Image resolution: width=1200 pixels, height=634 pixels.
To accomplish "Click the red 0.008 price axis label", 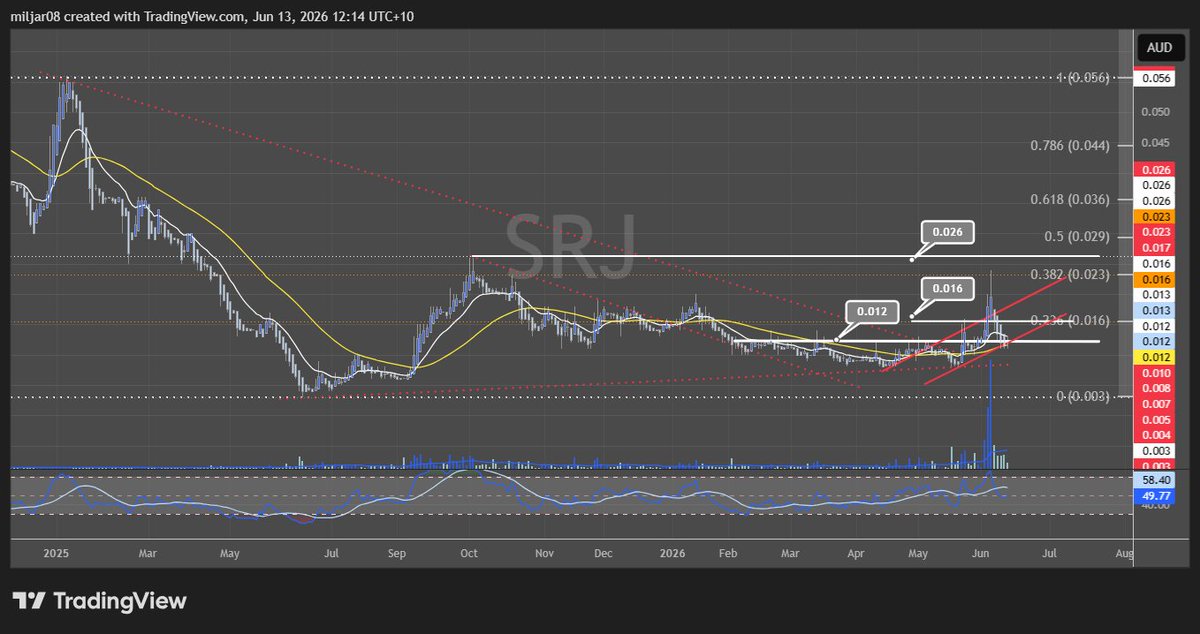I will coord(1156,388).
